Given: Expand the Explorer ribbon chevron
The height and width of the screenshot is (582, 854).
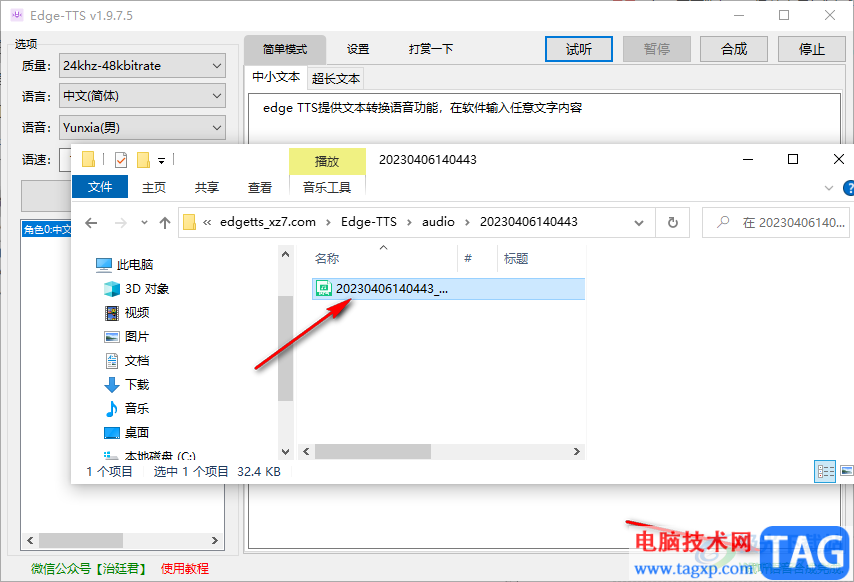Looking at the screenshot, I should 829,188.
